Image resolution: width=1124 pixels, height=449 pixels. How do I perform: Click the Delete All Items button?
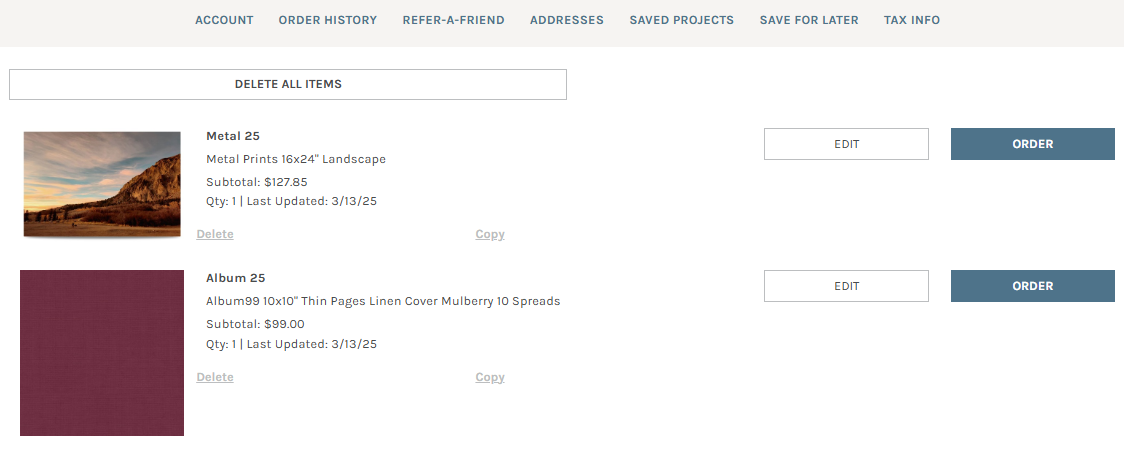click(288, 84)
